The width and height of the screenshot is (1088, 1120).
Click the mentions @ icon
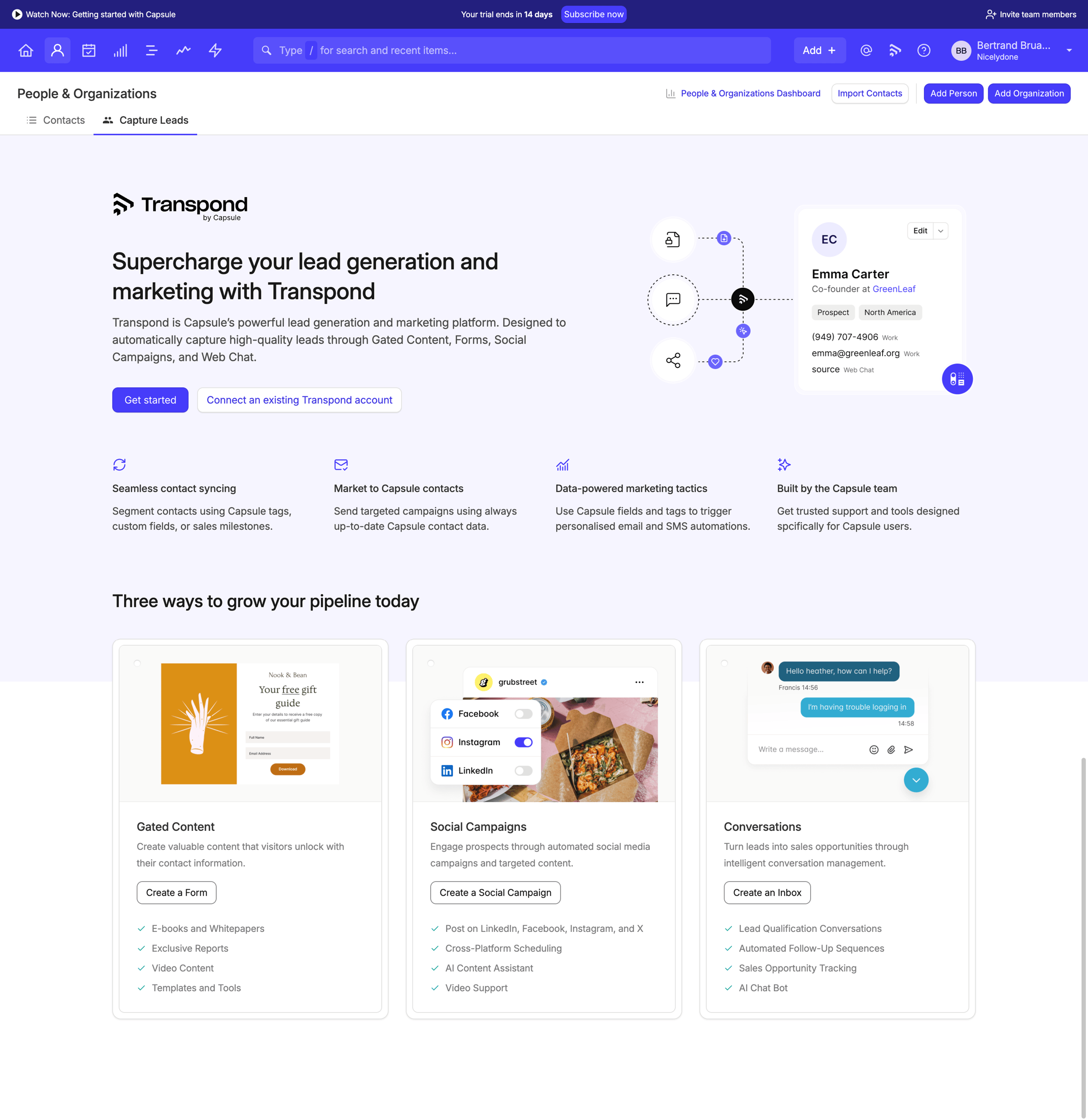[866, 50]
